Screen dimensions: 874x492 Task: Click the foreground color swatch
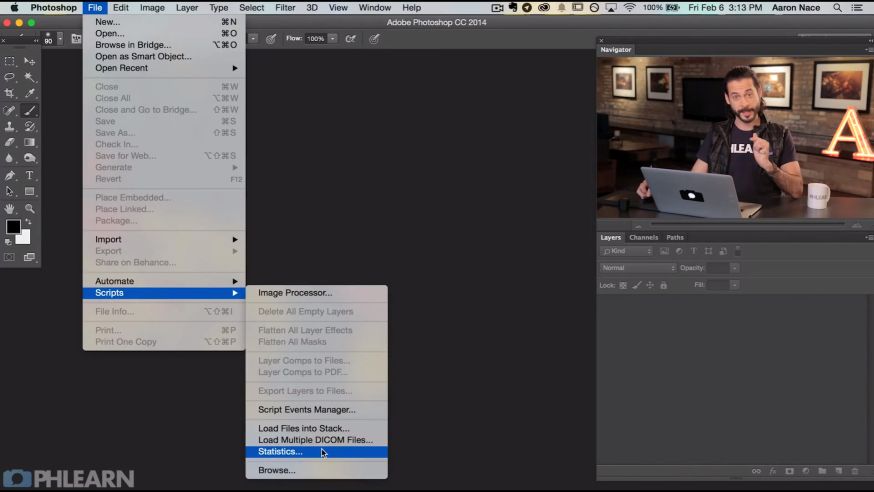(x=13, y=227)
